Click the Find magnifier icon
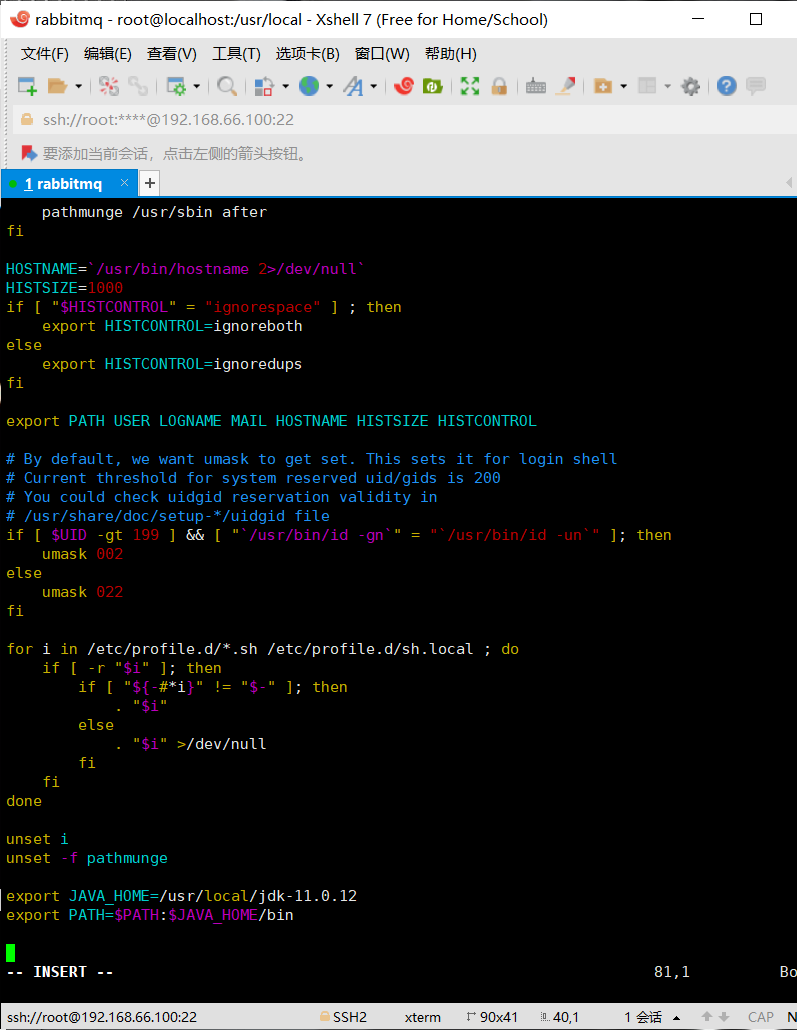Screen dimensions: 797x1030 (227, 86)
